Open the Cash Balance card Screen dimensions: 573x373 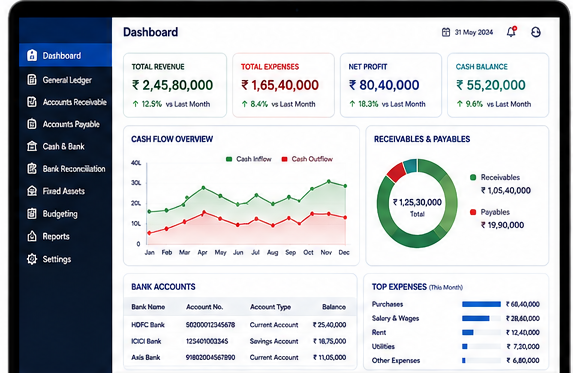498,85
